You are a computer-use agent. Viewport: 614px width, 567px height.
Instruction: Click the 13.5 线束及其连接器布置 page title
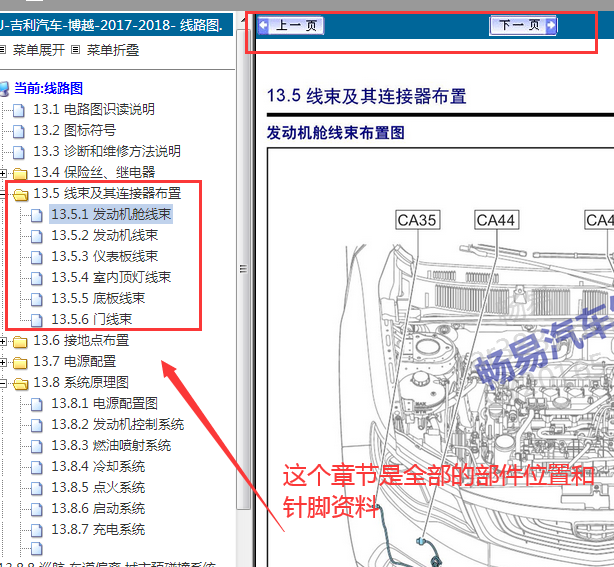(367, 96)
